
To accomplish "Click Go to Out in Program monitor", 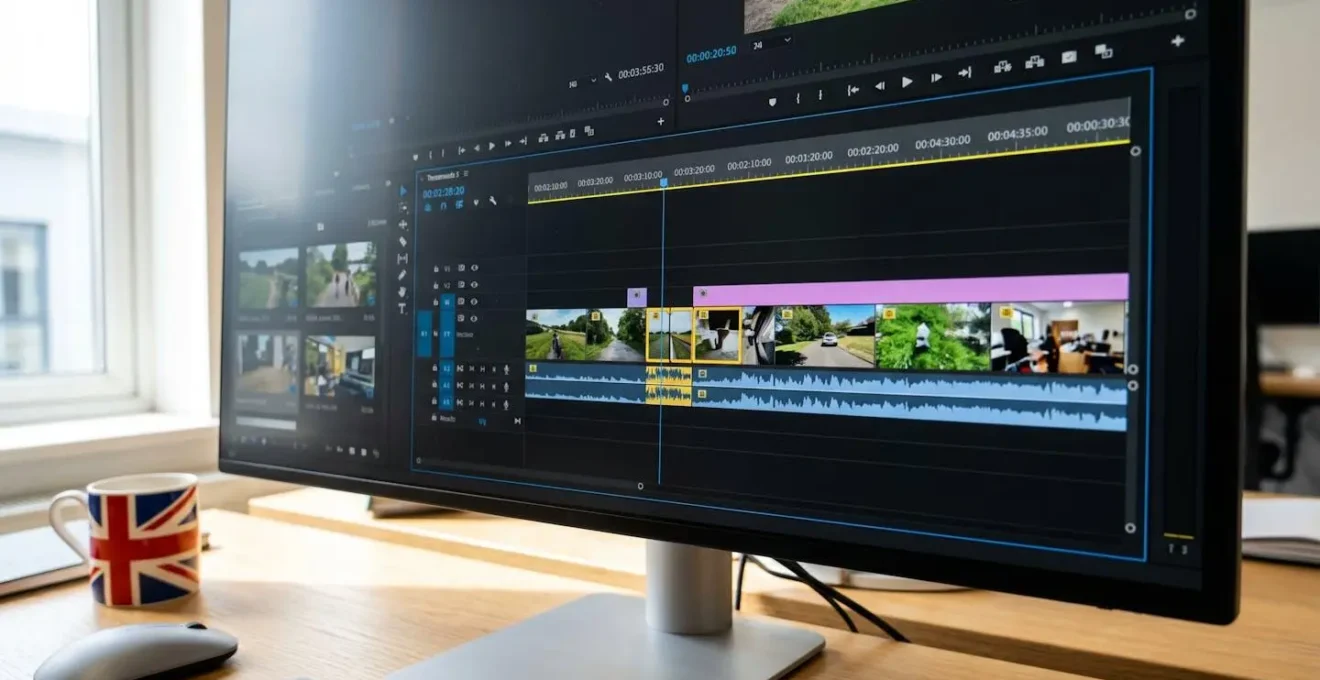I will (x=964, y=72).
